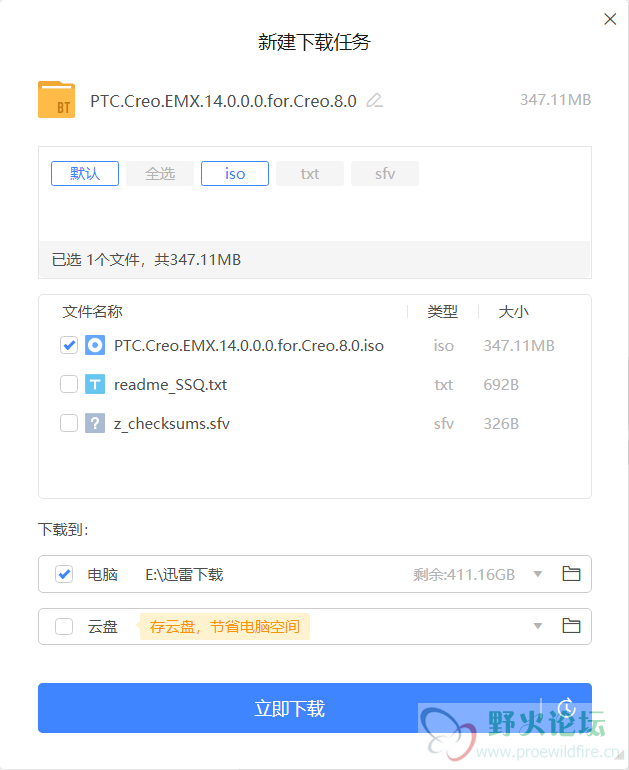This screenshot has width=629, height=770.
Task: Click the orange BT folder icon
Action: 56,100
